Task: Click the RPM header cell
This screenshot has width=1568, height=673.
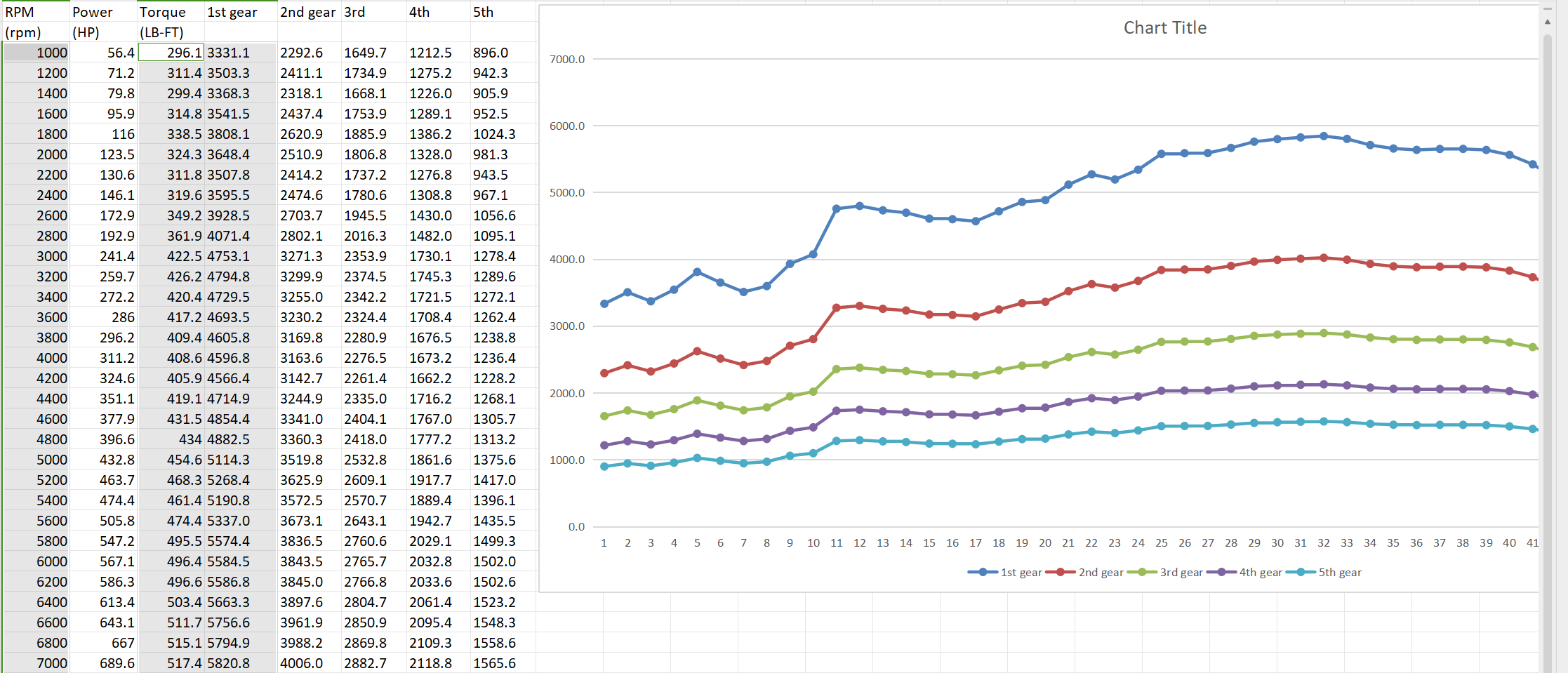Action: 36,12
